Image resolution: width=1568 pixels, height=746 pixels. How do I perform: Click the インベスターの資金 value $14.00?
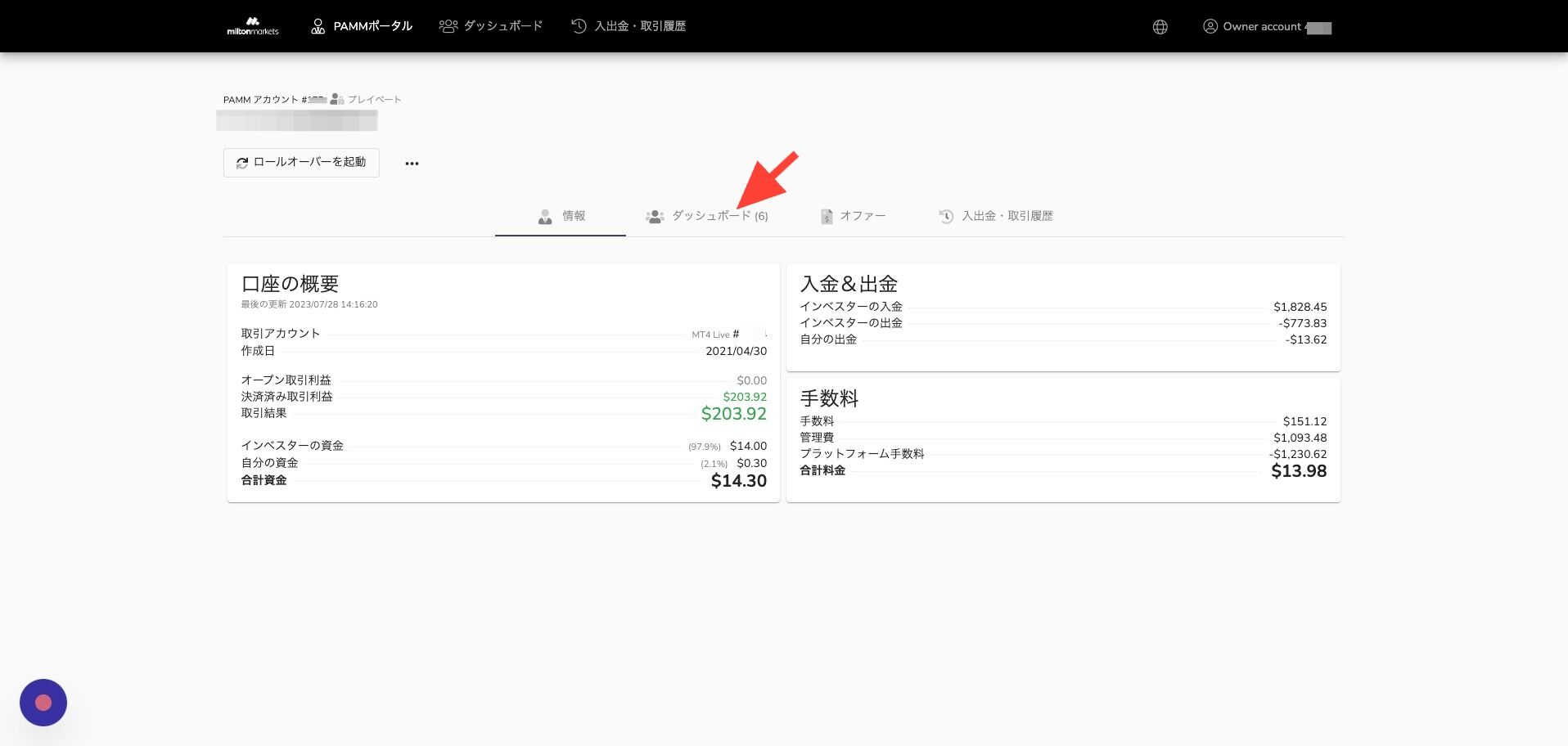(749, 446)
